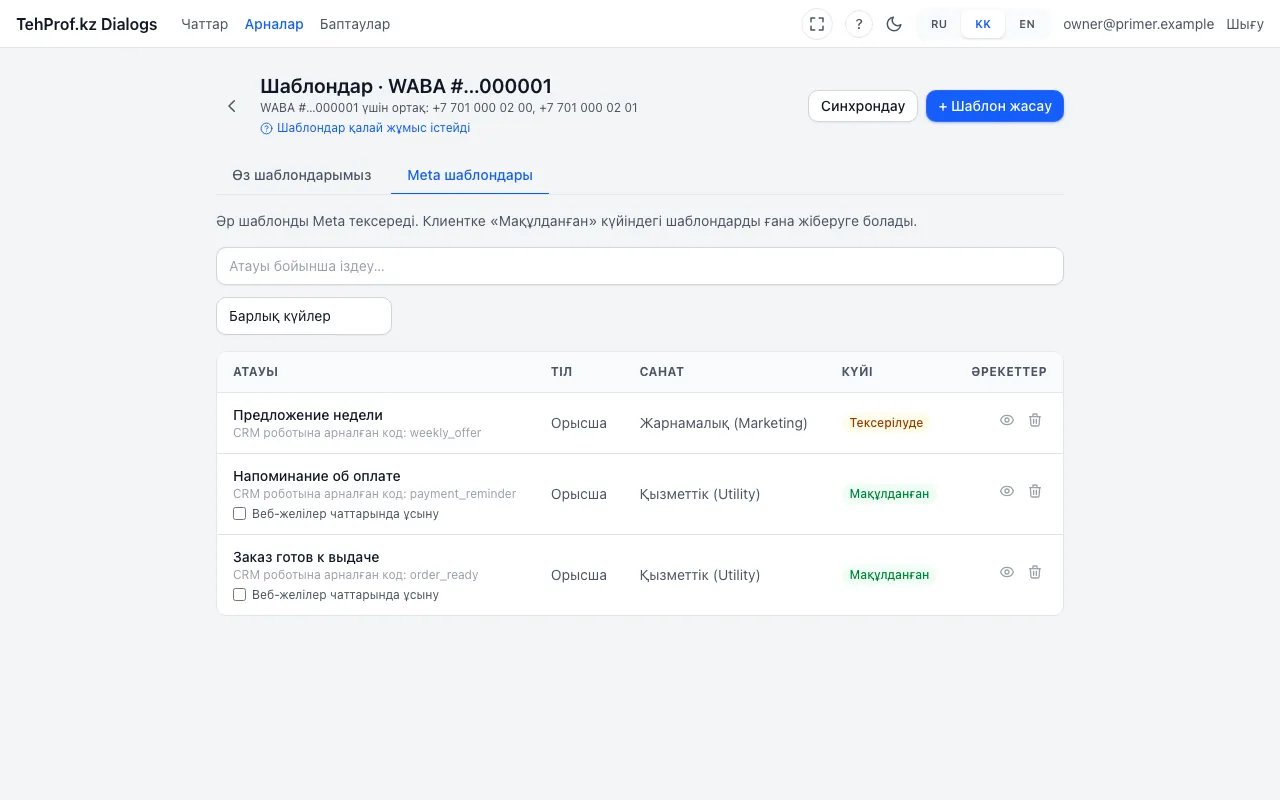Image resolution: width=1280 pixels, height=800 pixels.
Task: Open Баптаулар in top navigation
Action: [x=355, y=24]
